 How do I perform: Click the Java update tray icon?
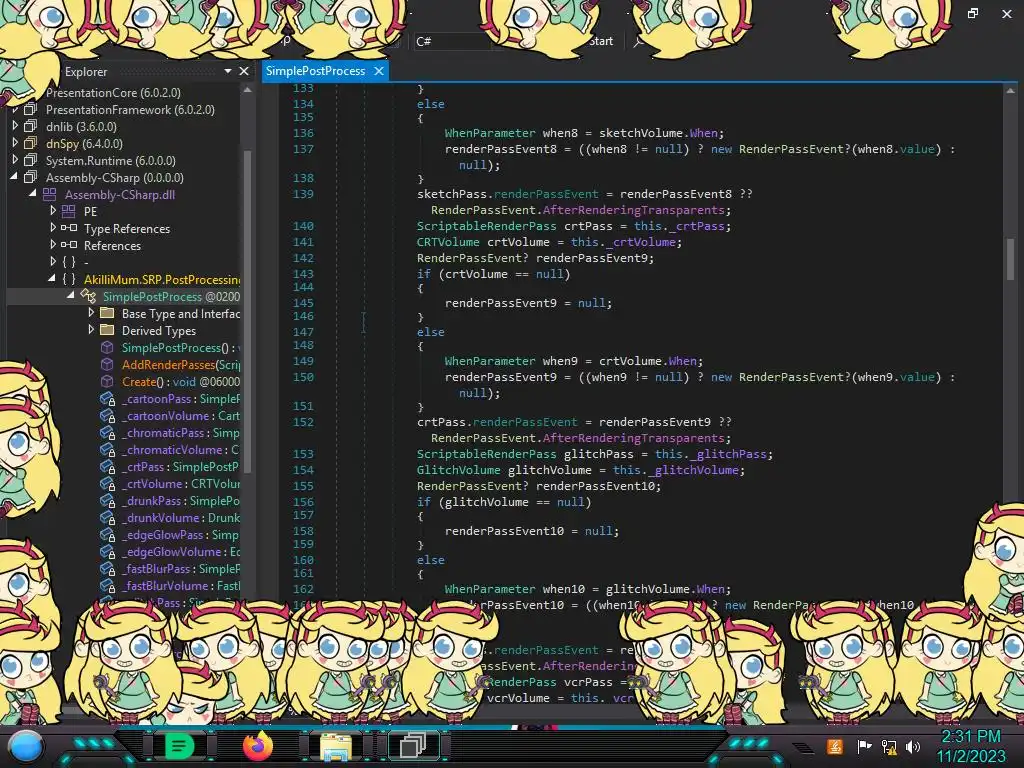click(x=835, y=746)
